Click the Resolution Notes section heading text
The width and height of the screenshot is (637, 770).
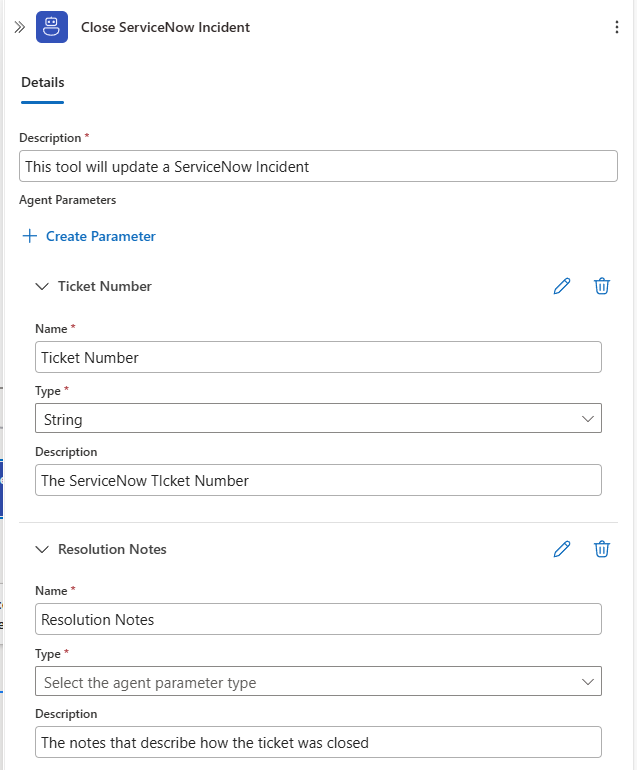112,549
